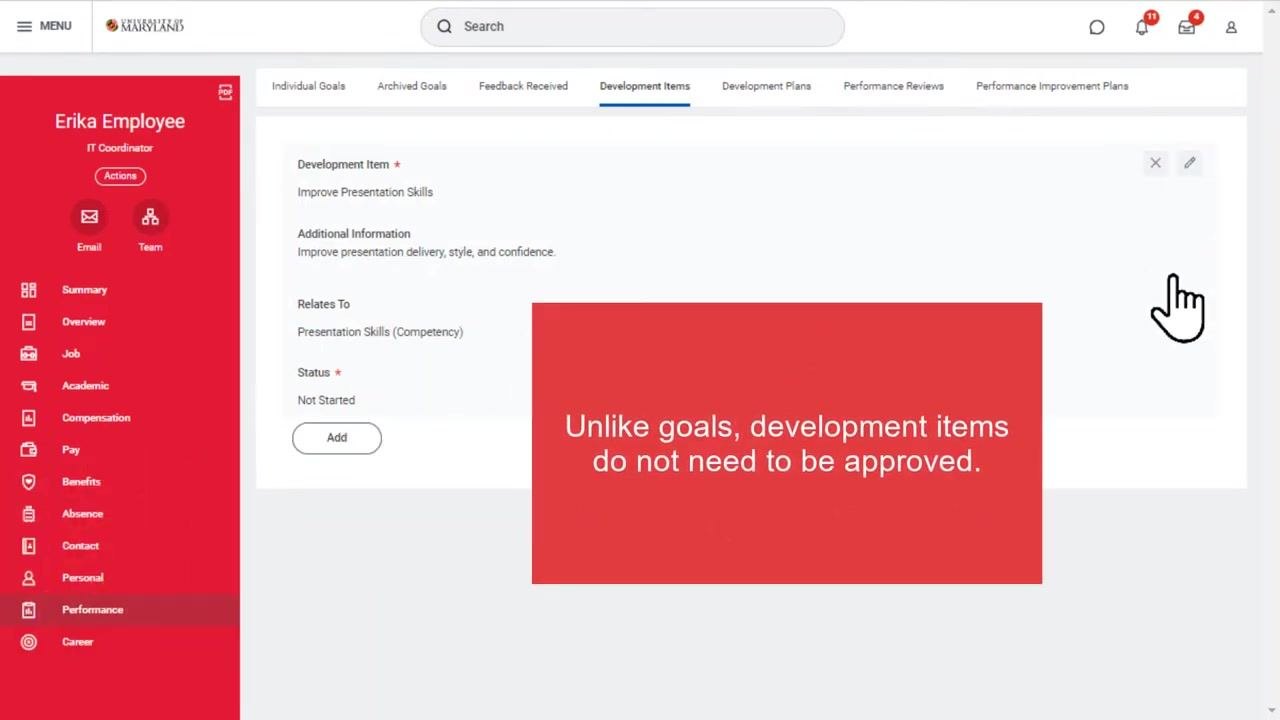Click the Add button
This screenshot has height=720, width=1280.
(x=337, y=438)
